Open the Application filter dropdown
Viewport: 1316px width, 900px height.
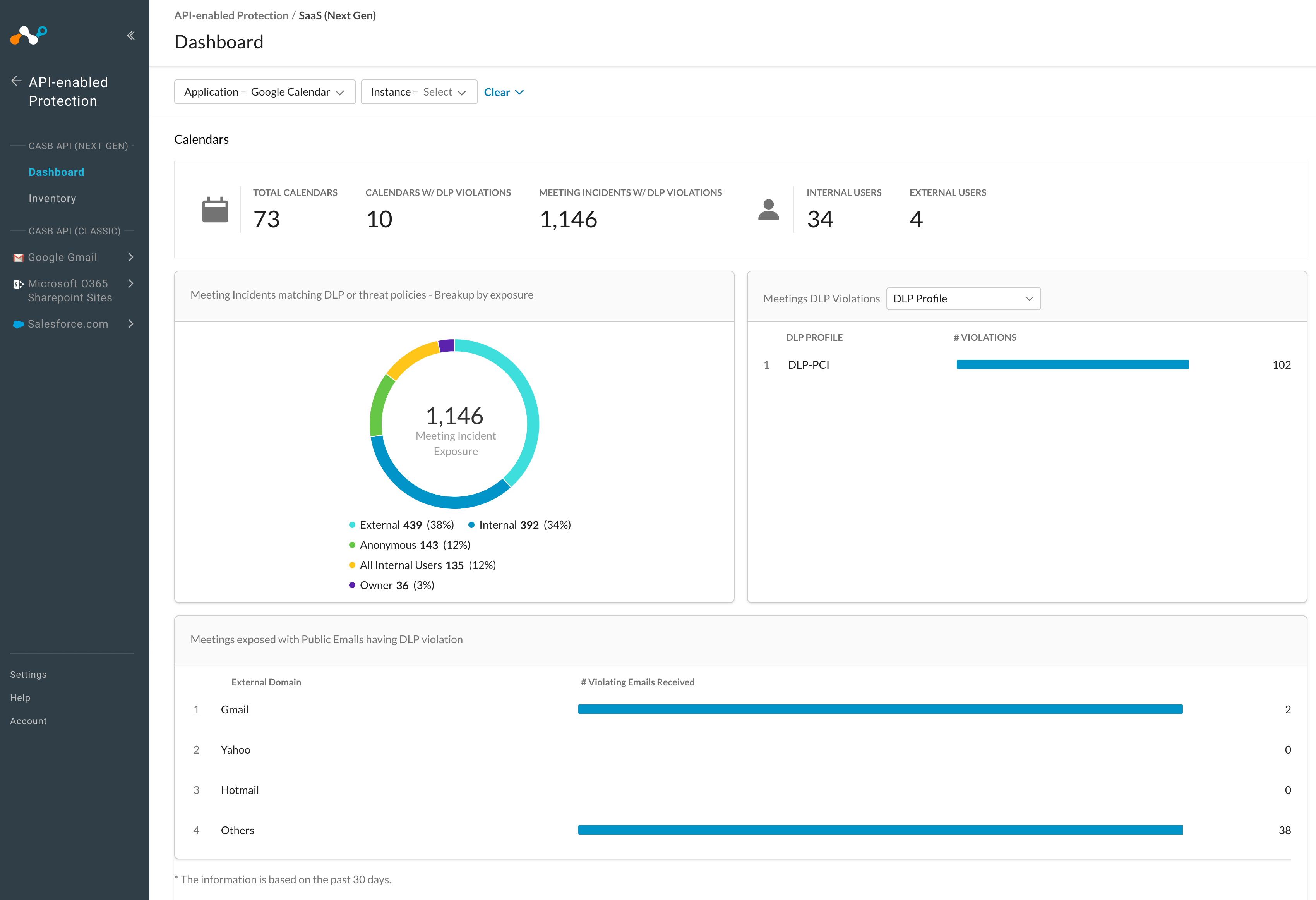point(264,92)
